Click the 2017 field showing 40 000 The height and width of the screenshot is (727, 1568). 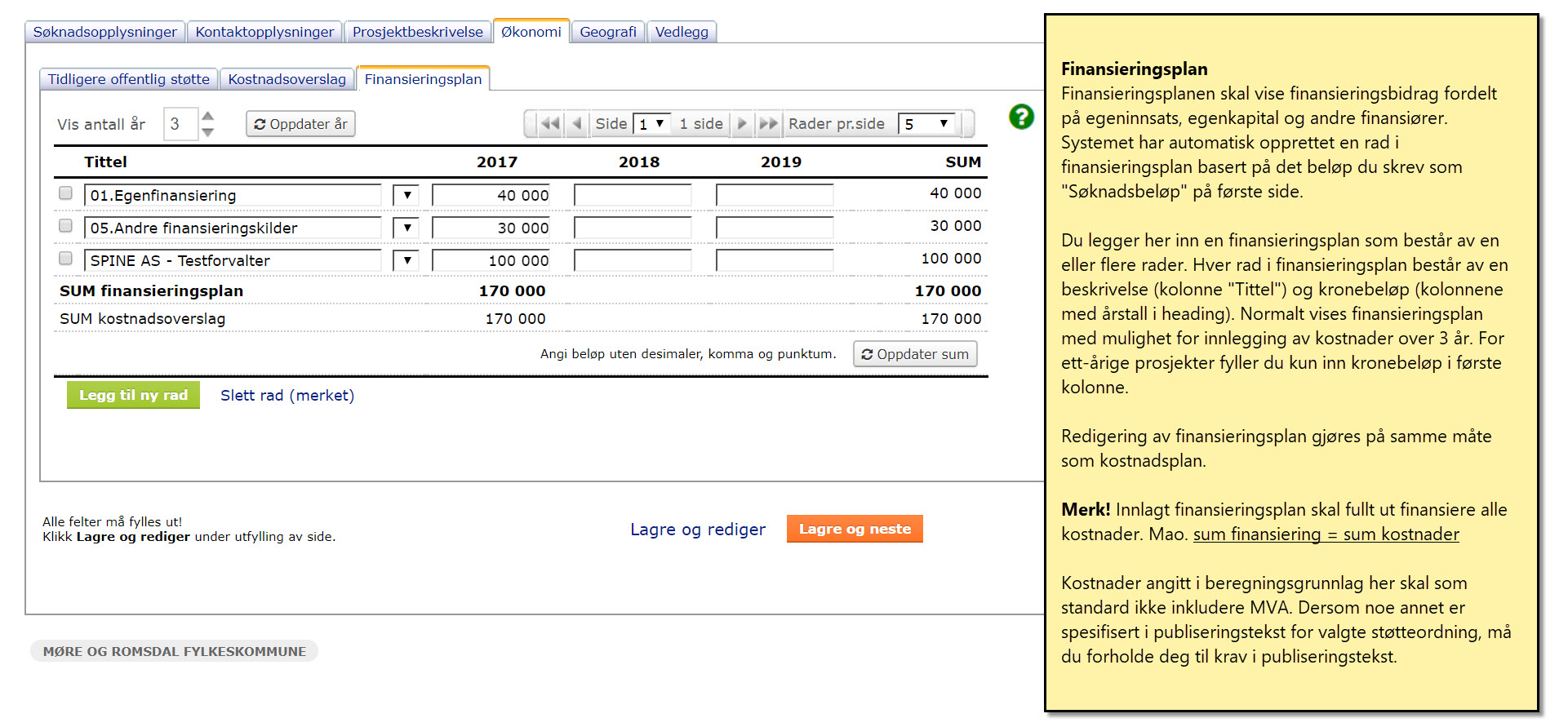pos(491,195)
